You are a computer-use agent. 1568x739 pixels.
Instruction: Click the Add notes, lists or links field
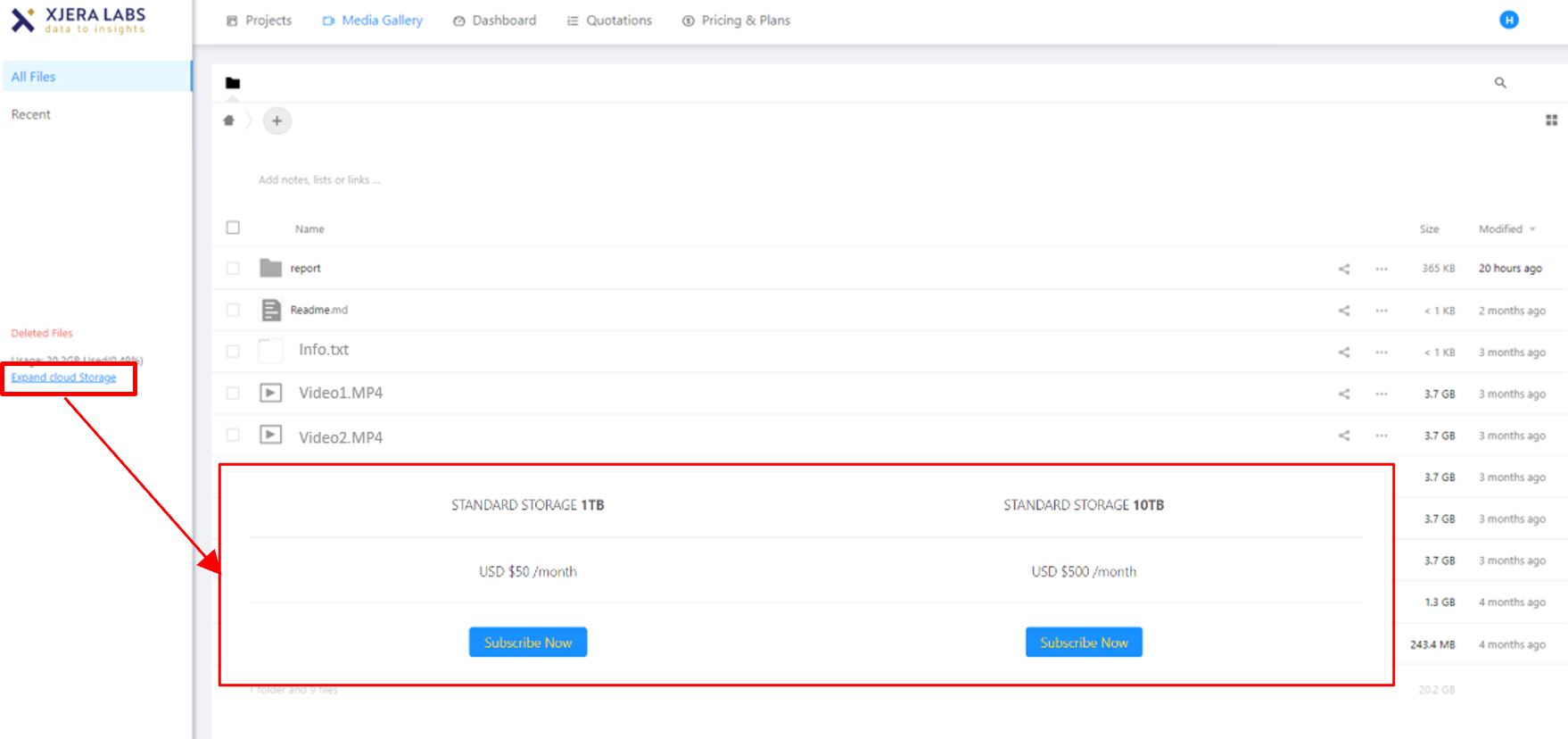click(x=319, y=180)
